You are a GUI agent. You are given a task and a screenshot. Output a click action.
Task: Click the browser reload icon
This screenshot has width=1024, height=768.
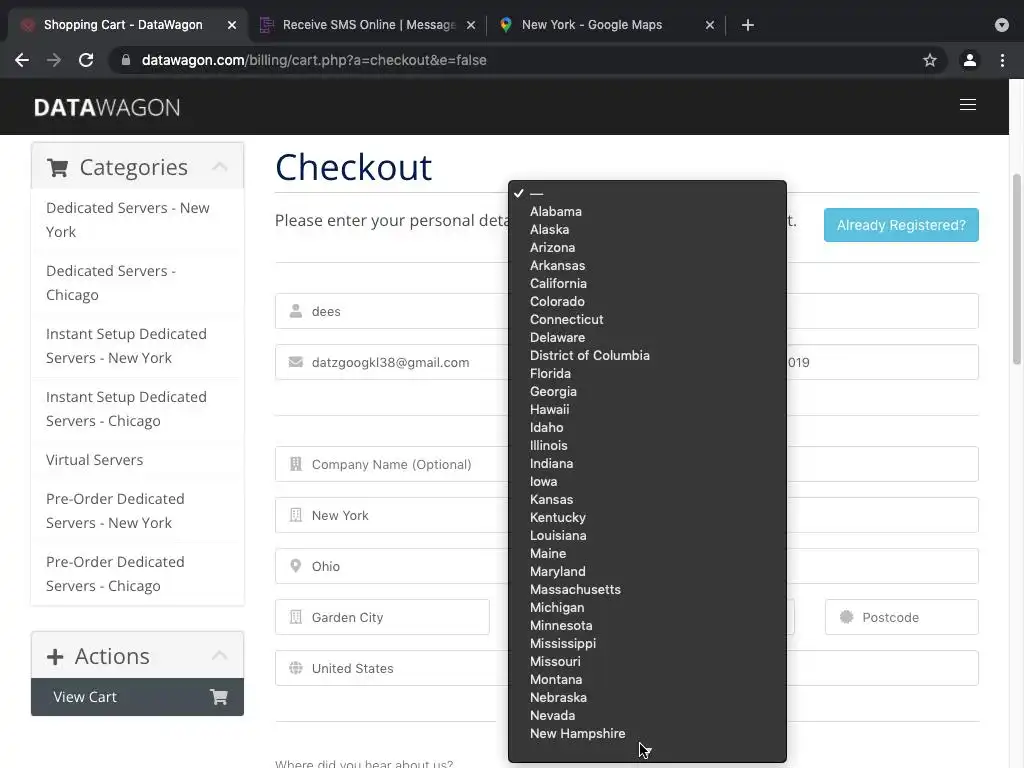coord(86,60)
